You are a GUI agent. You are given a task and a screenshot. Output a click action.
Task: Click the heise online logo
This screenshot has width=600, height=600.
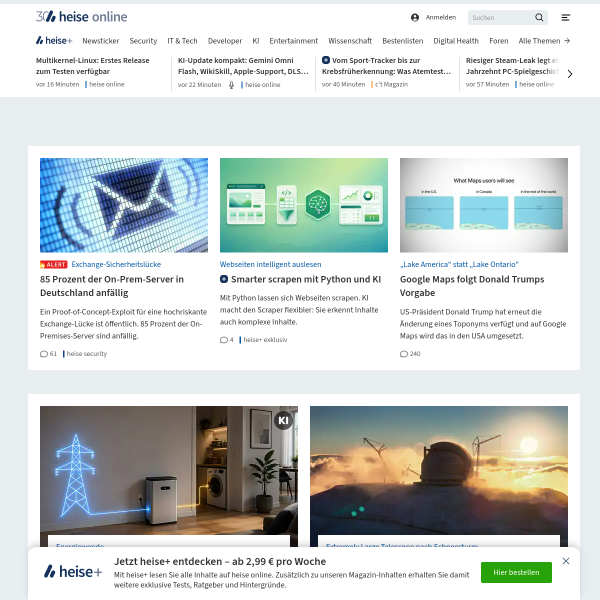(82, 17)
